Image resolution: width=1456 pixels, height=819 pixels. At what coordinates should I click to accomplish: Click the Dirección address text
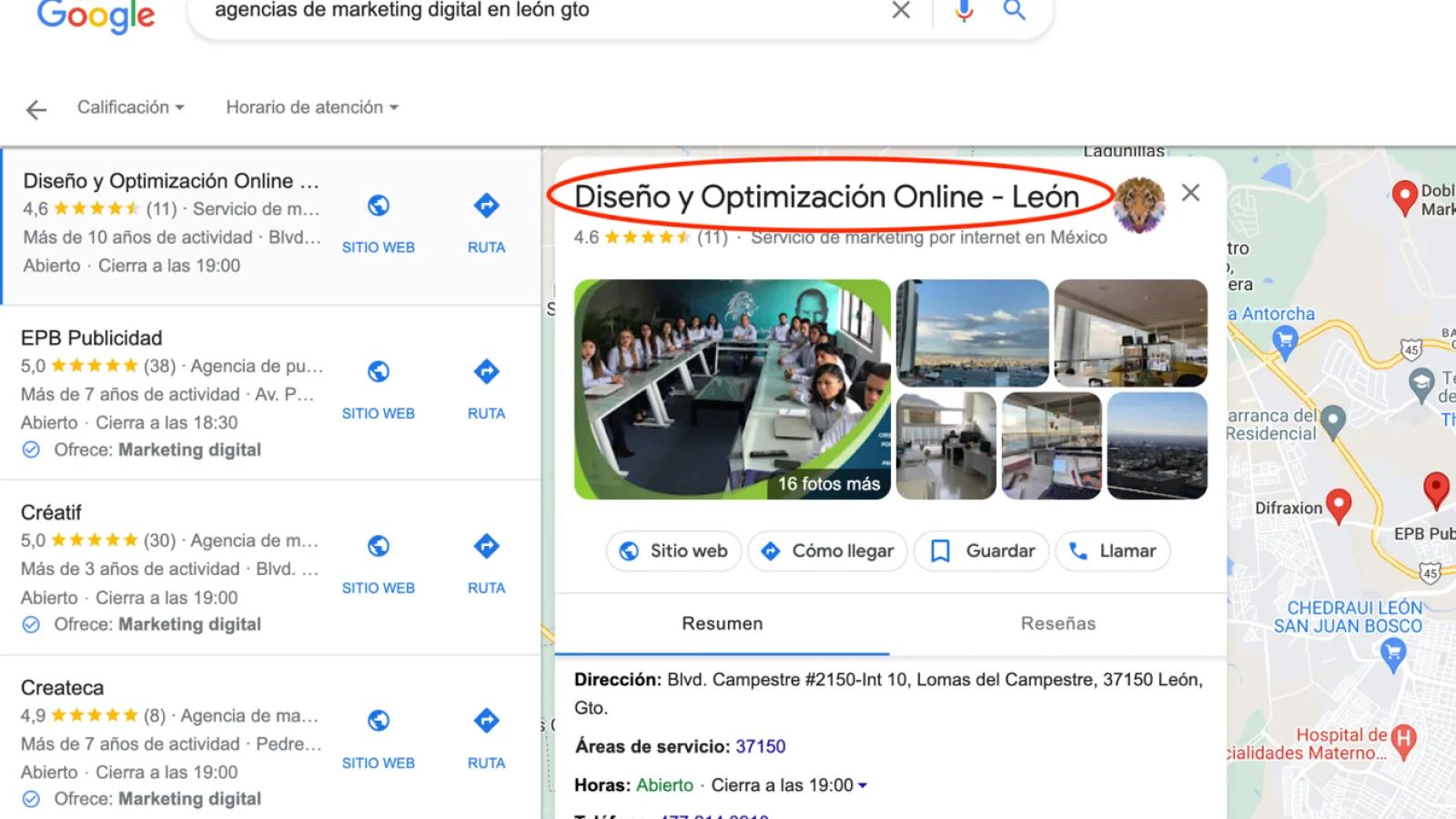click(x=888, y=693)
